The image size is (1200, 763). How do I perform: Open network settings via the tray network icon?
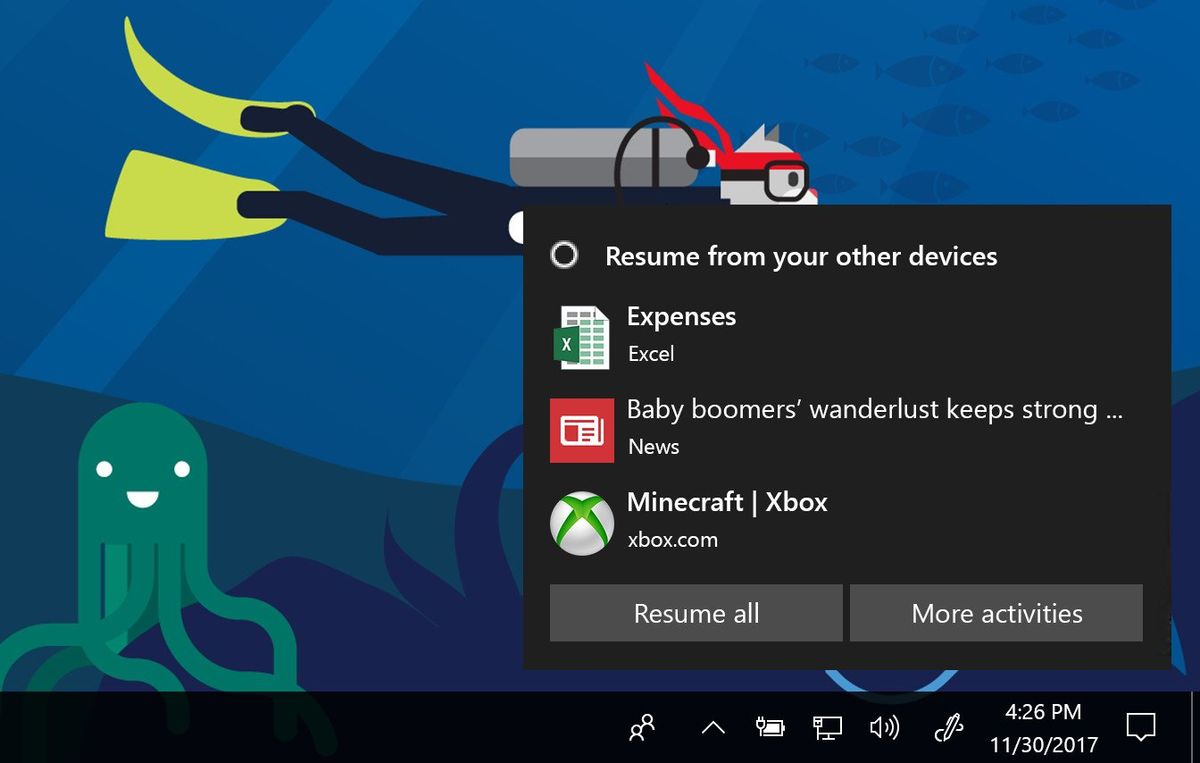click(x=828, y=729)
